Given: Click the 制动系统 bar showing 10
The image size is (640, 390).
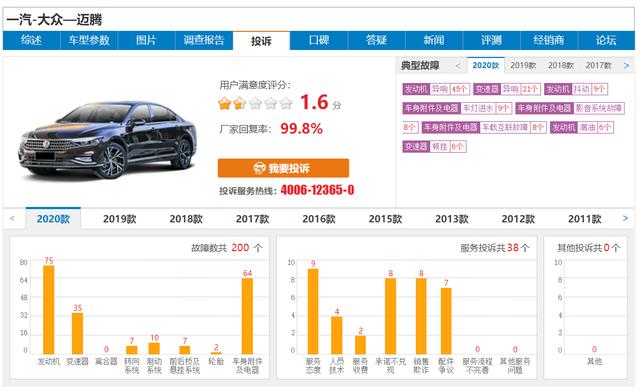Looking at the screenshot, I should point(154,348).
